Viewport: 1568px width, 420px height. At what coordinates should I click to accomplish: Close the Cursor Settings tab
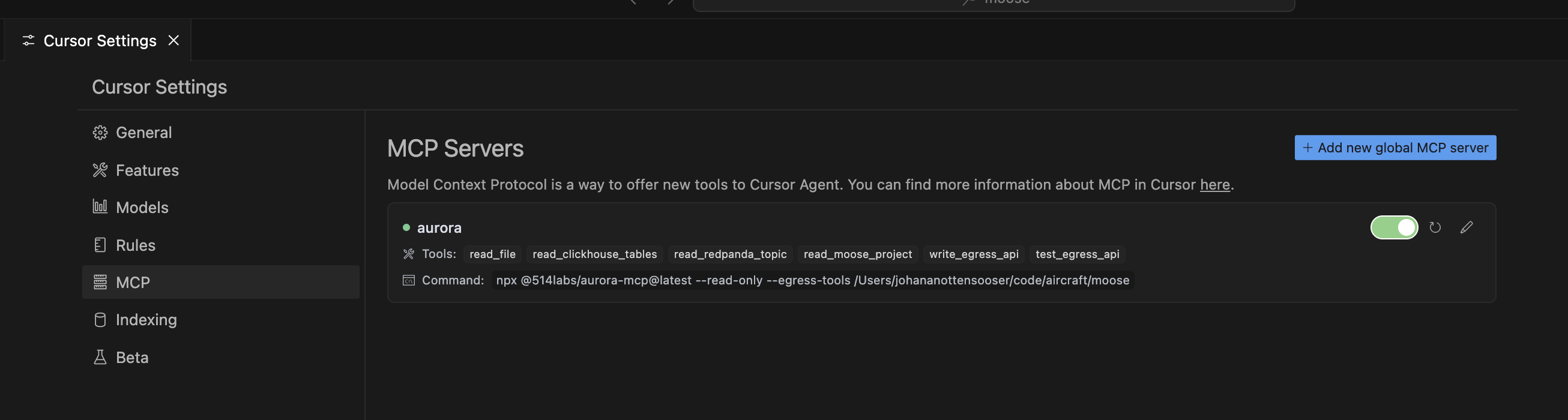[173, 40]
